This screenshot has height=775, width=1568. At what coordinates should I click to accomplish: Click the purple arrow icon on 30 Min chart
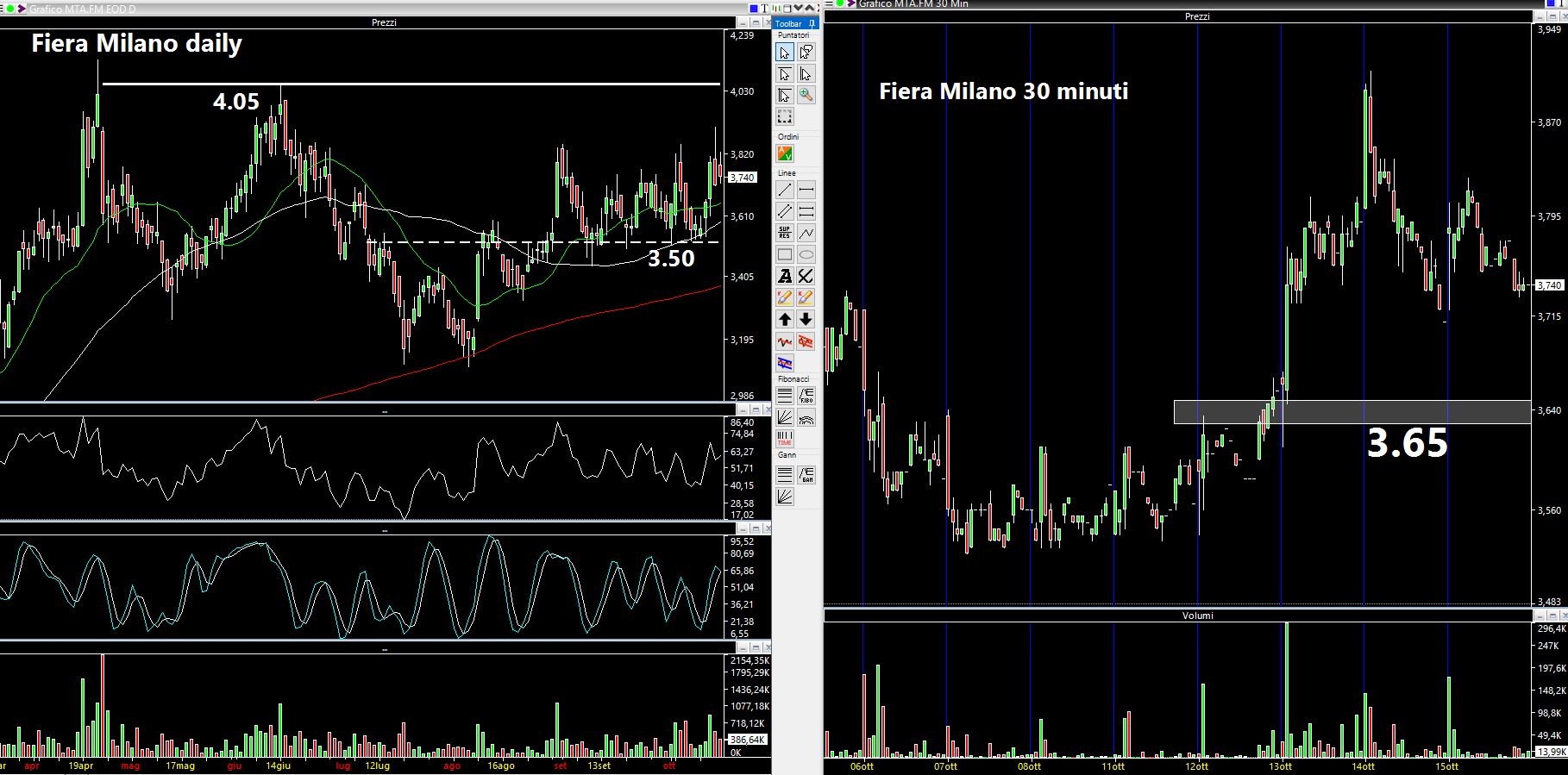click(x=850, y=4)
